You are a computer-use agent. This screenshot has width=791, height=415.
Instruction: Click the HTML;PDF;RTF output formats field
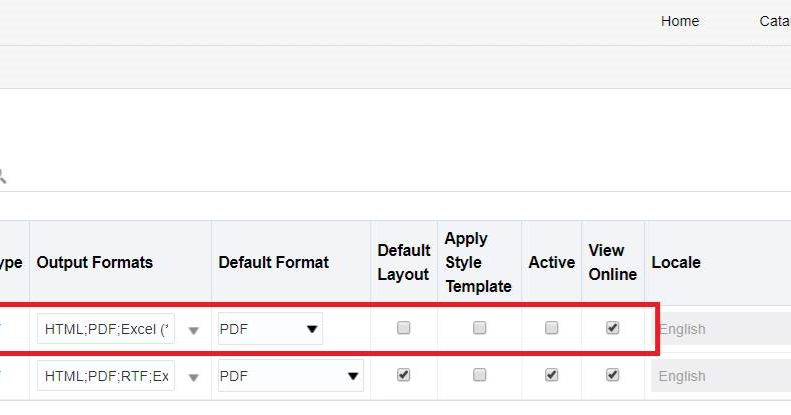click(107, 376)
